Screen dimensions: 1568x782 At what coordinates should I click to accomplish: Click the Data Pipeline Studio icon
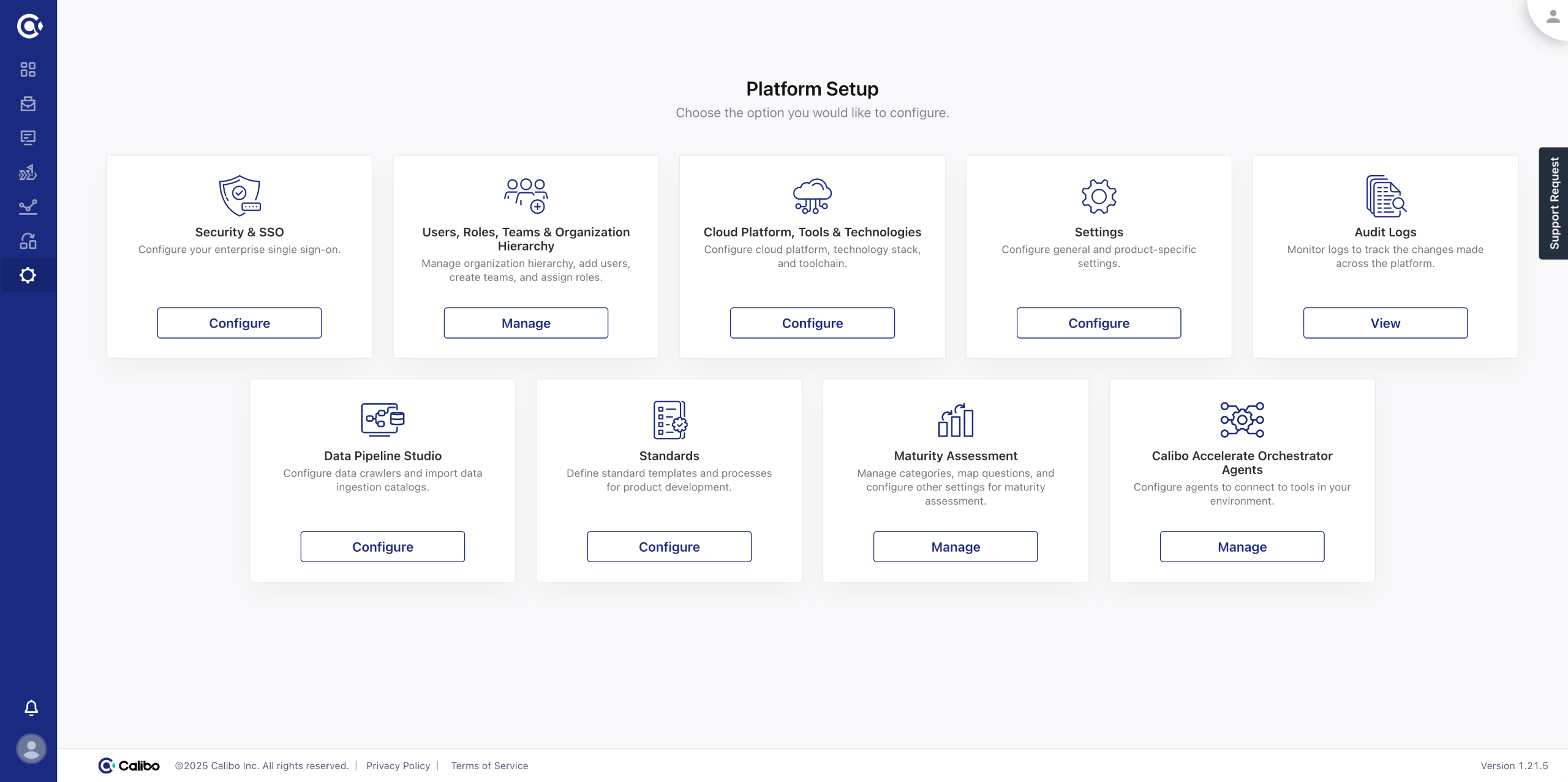[382, 419]
